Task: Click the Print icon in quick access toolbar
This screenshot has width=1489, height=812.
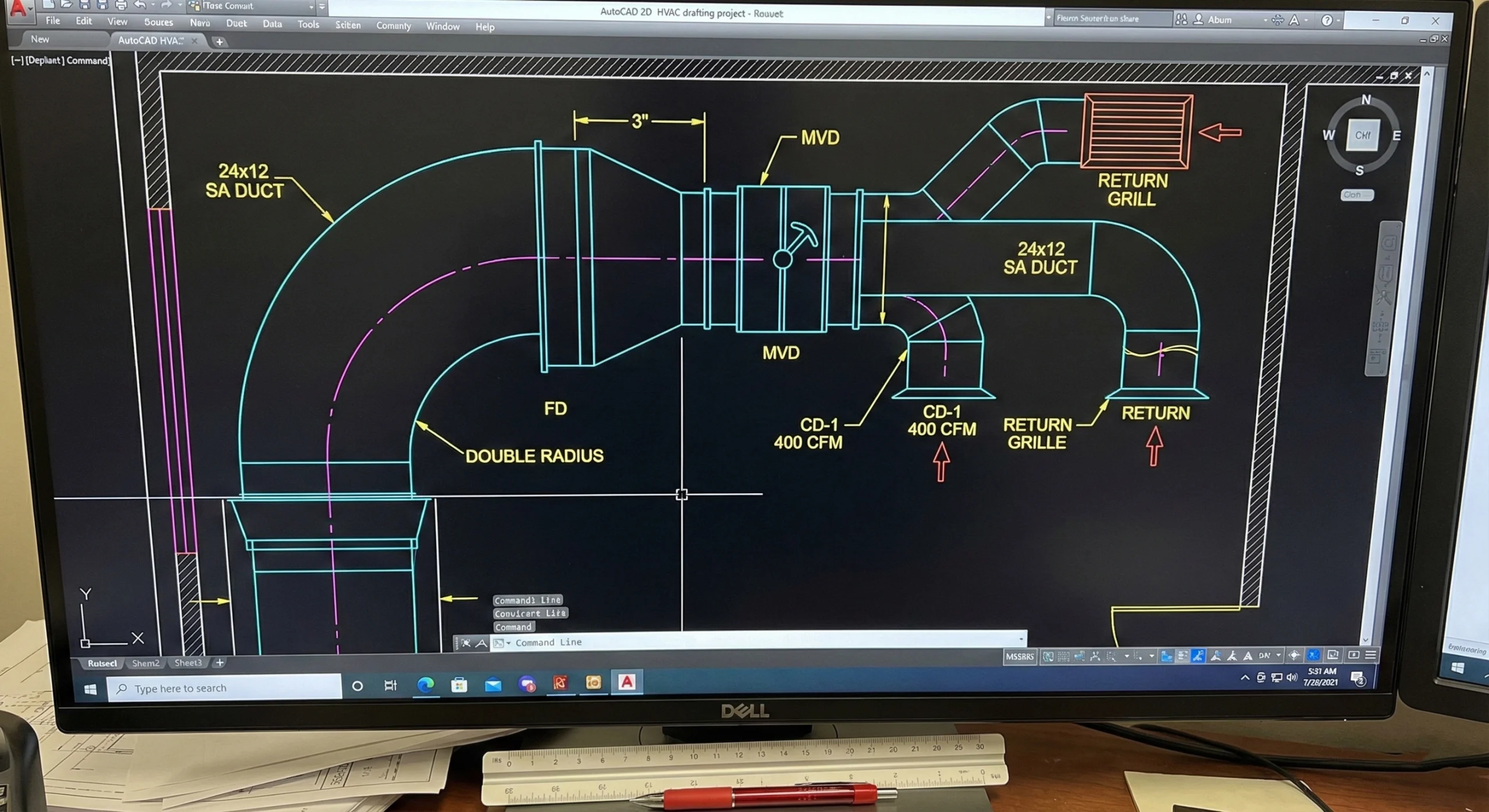Action: tap(121, 5)
